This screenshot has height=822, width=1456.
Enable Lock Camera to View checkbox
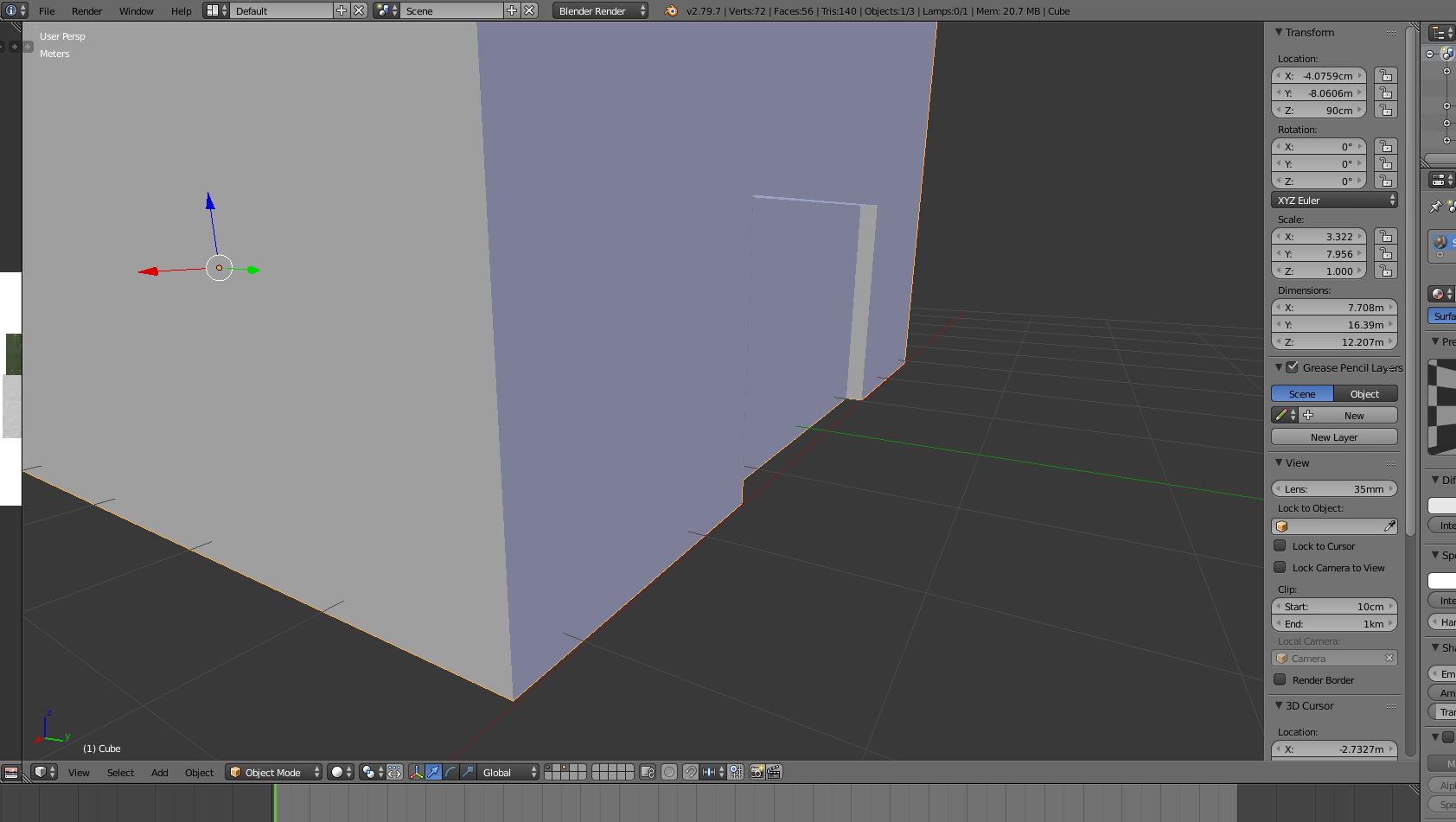click(1280, 567)
